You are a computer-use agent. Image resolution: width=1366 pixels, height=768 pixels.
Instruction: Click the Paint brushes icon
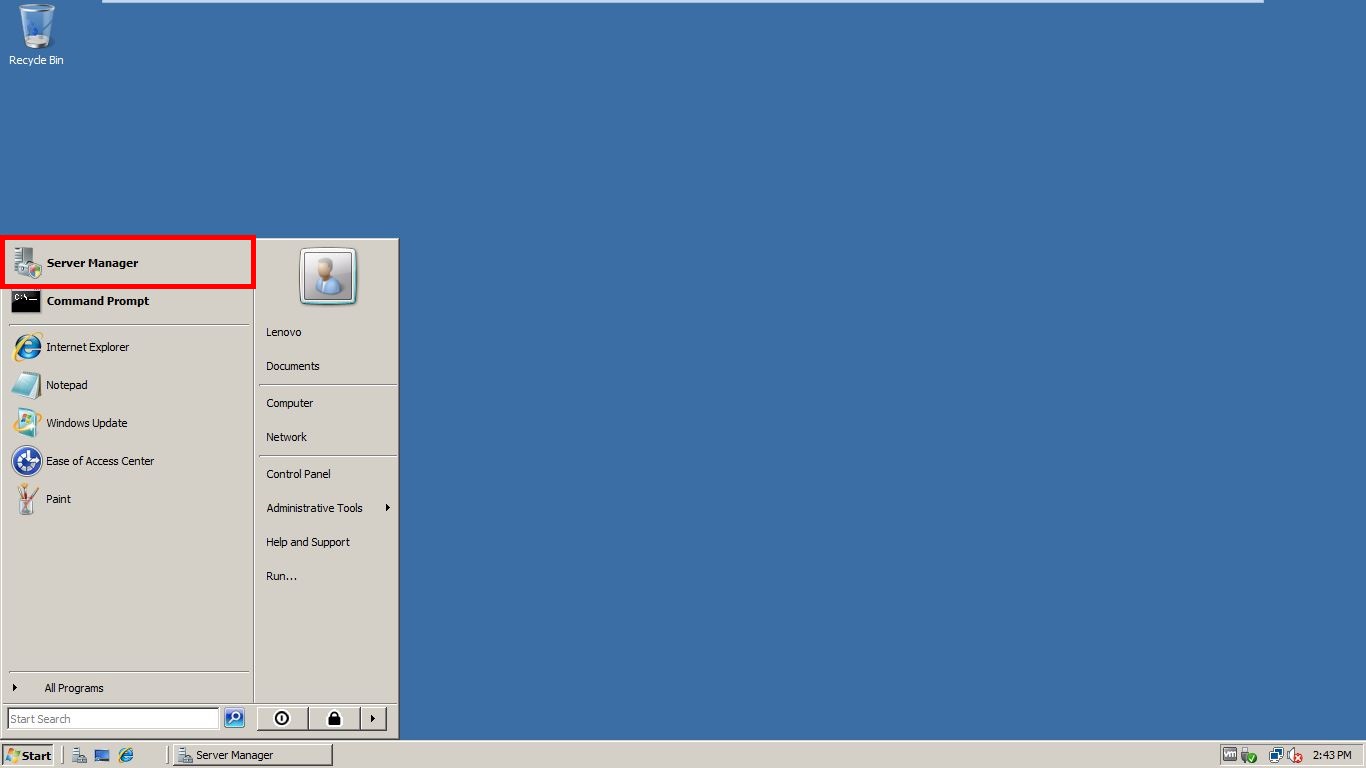[26, 499]
